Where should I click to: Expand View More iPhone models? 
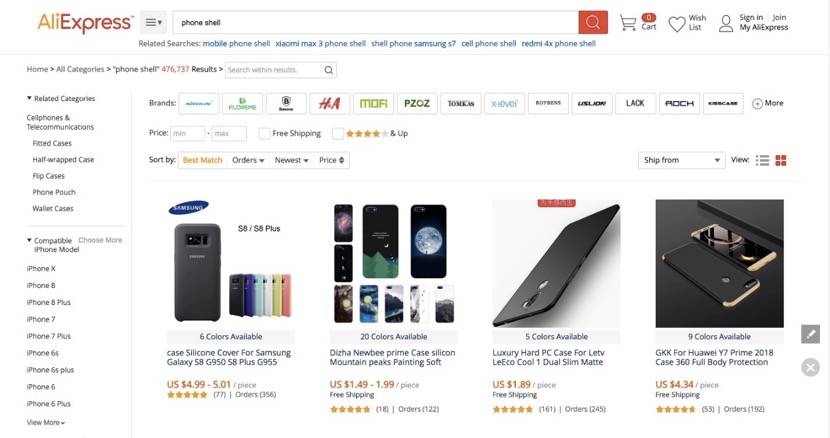click(x=46, y=423)
